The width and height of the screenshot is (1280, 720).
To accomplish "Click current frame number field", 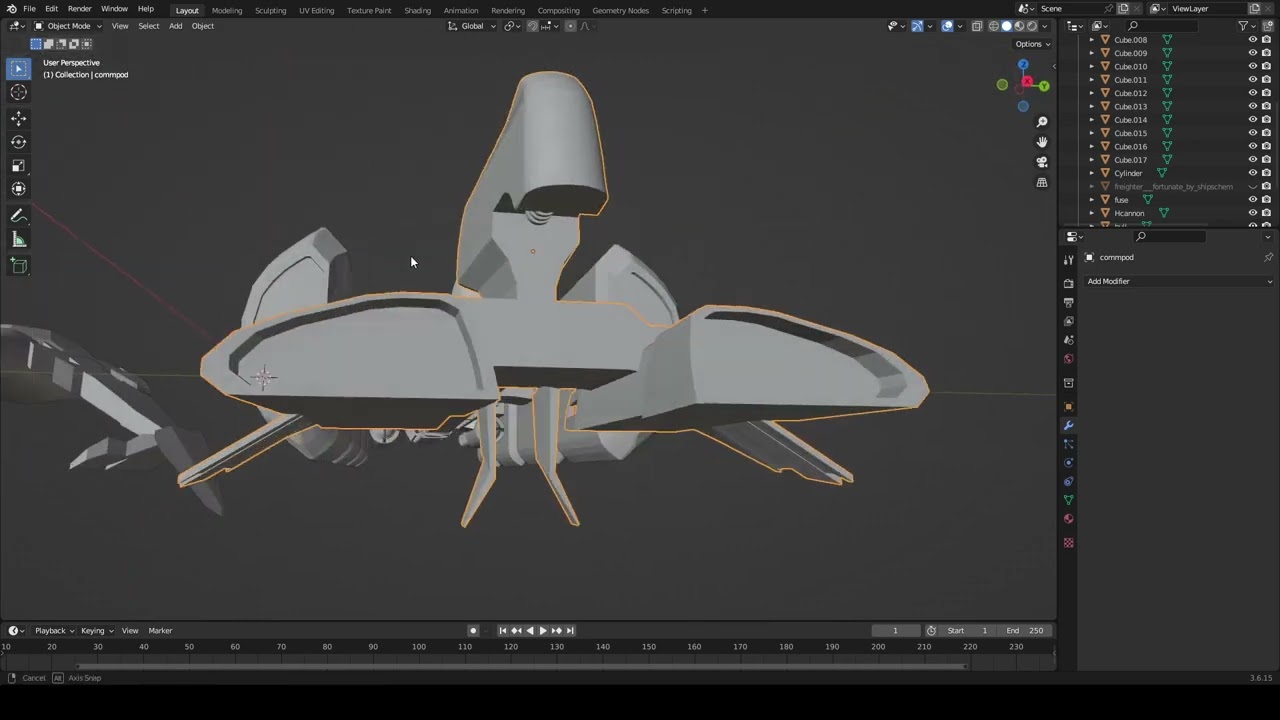I will (x=895, y=631).
